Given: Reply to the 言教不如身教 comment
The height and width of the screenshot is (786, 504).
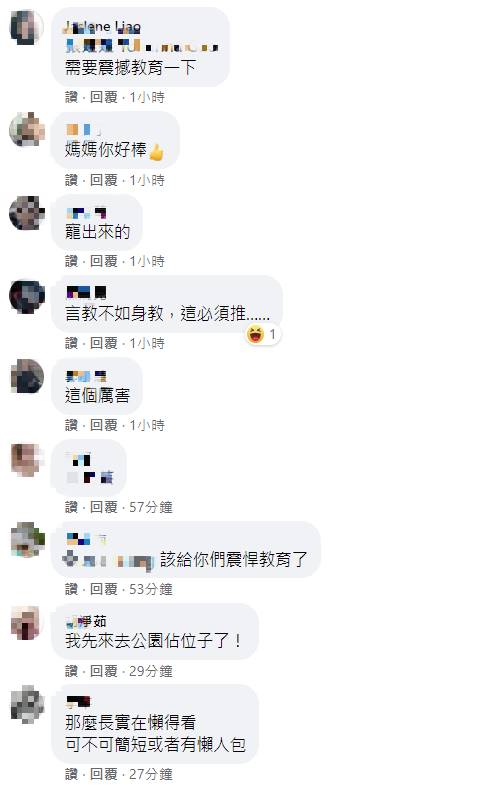Looking at the screenshot, I should pos(103,343).
